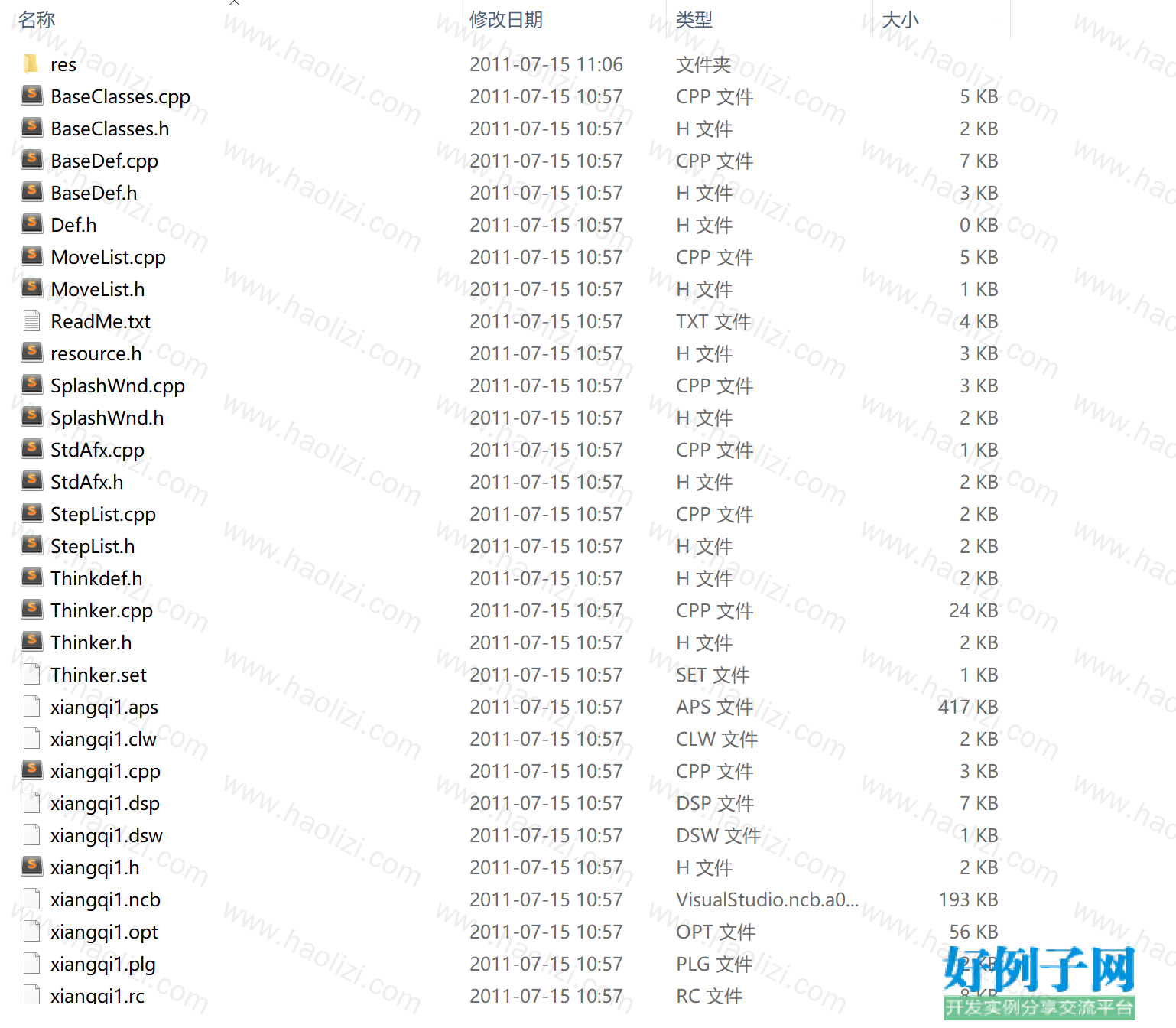Select the MoveList.h file icon
Image resolution: width=1176 pixels, height=1028 pixels.
pos(32,288)
